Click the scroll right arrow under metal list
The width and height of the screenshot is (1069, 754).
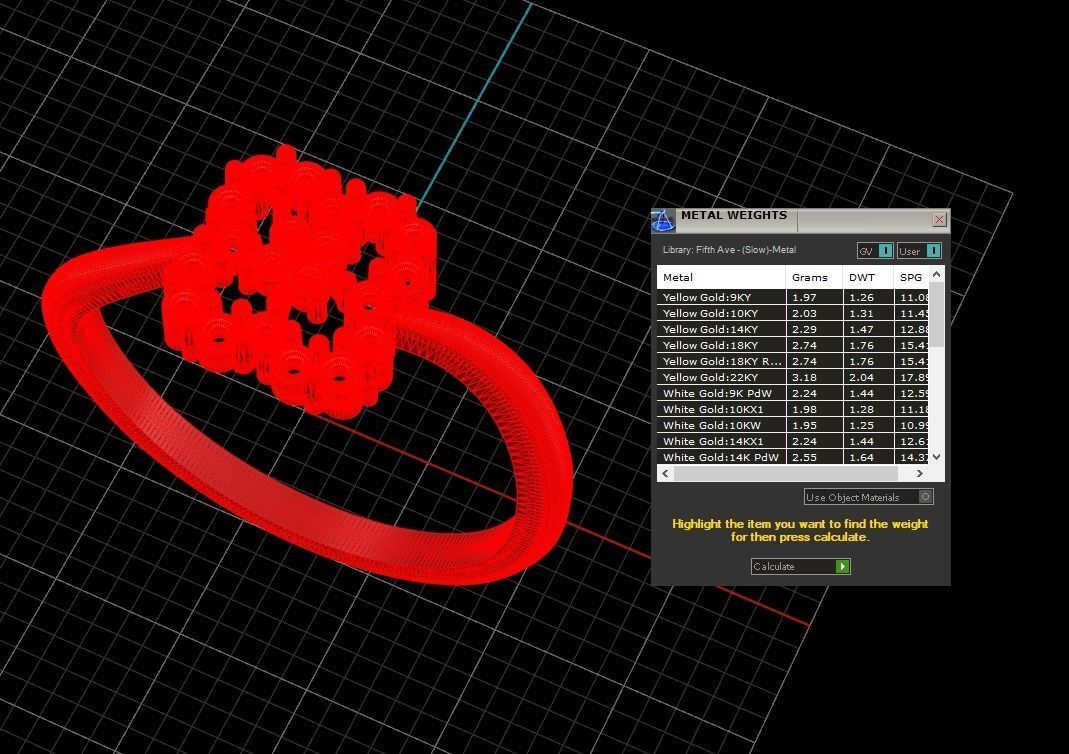[920, 473]
